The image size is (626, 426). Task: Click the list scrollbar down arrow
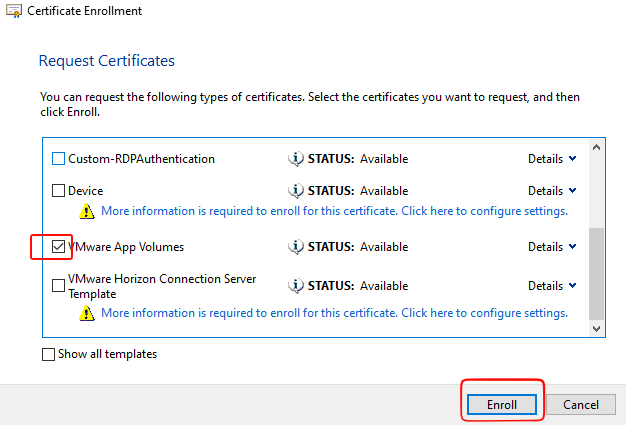pyautogui.click(x=596, y=329)
